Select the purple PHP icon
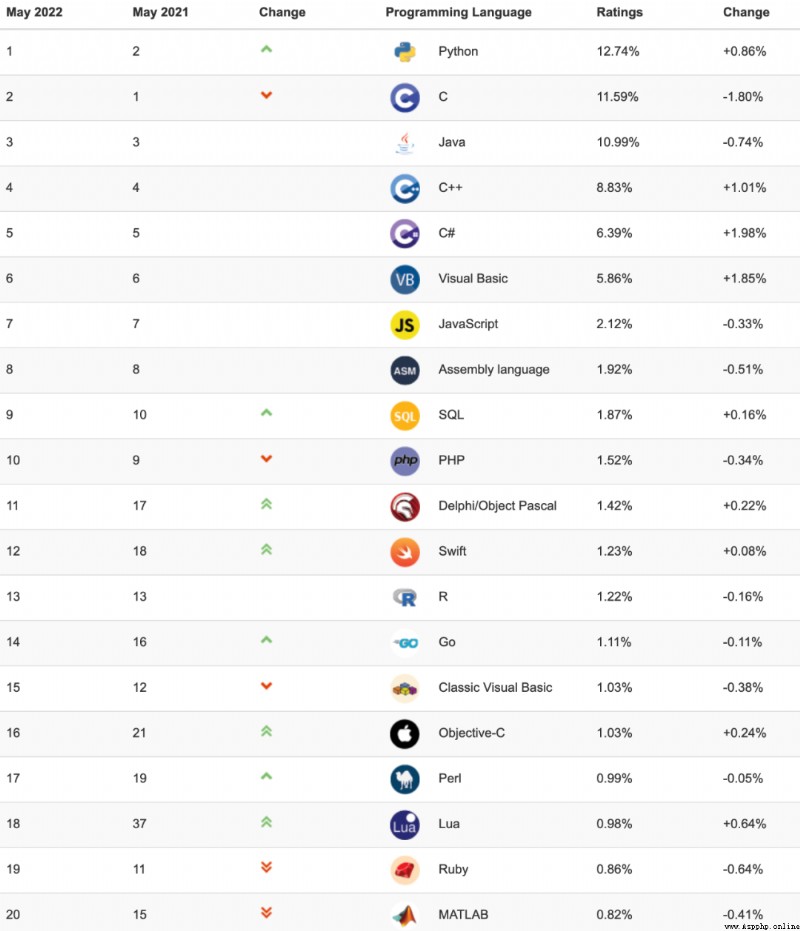 pyautogui.click(x=405, y=461)
